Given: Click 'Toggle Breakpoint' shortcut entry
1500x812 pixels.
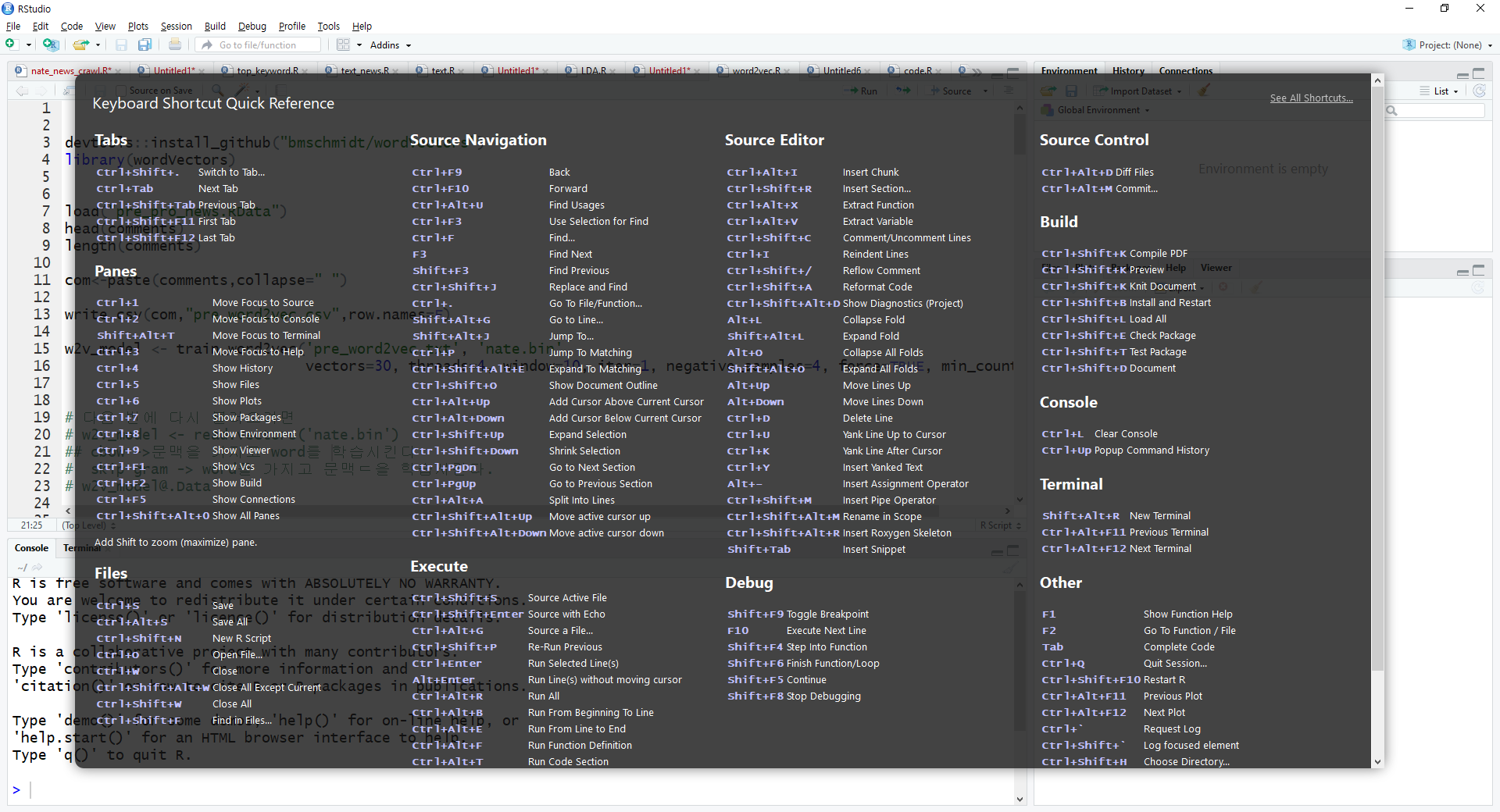Looking at the screenshot, I should coord(827,614).
